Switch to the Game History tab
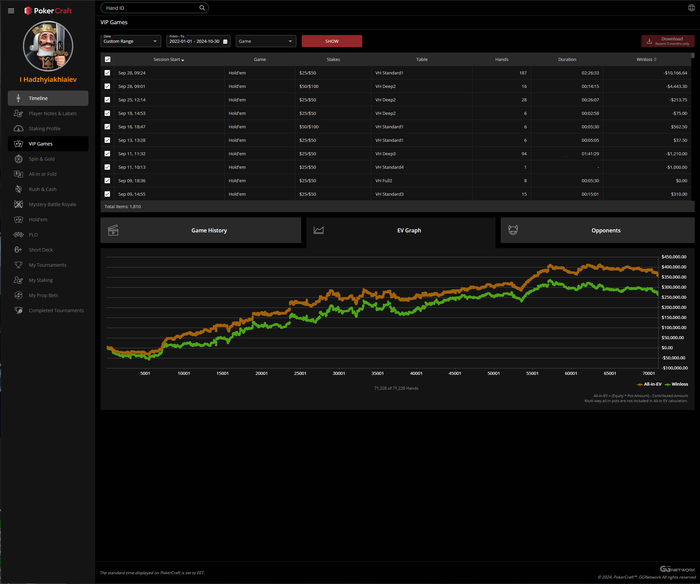Image resolution: width=700 pixels, height=584 pixels. [200, 230]
